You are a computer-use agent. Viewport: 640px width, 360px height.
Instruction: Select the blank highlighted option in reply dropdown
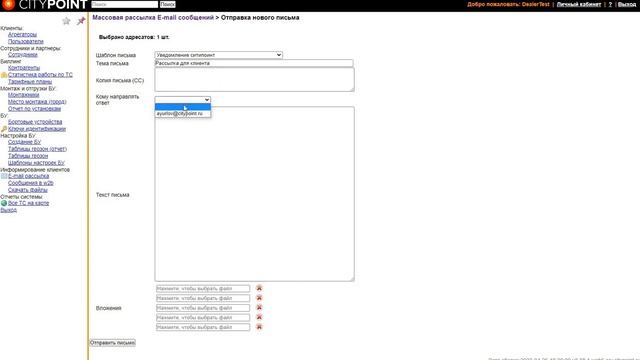pyautogui.click(x=182, y=107)
